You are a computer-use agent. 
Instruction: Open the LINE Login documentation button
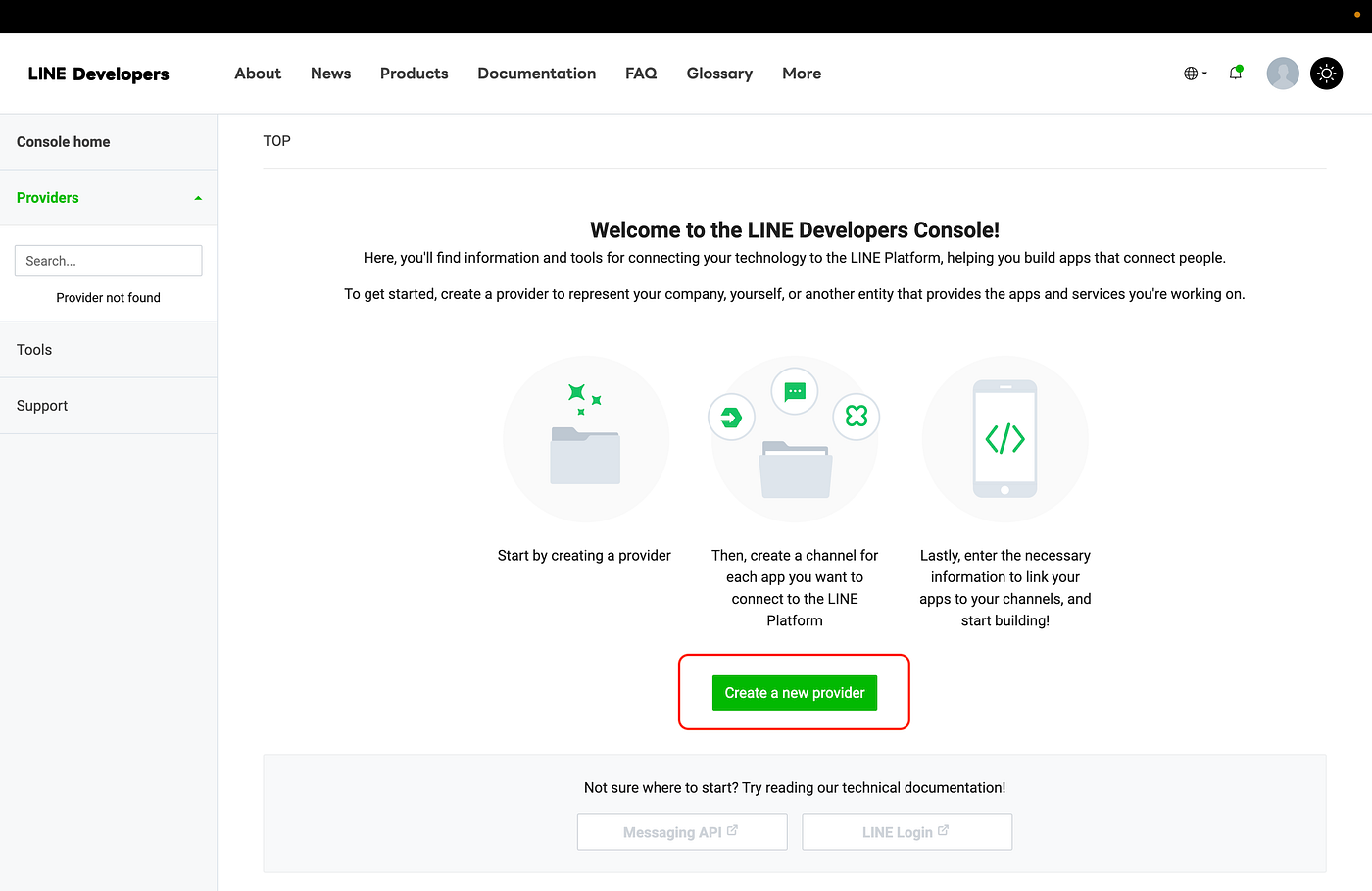pyautogui.click(x=907, y=832)
